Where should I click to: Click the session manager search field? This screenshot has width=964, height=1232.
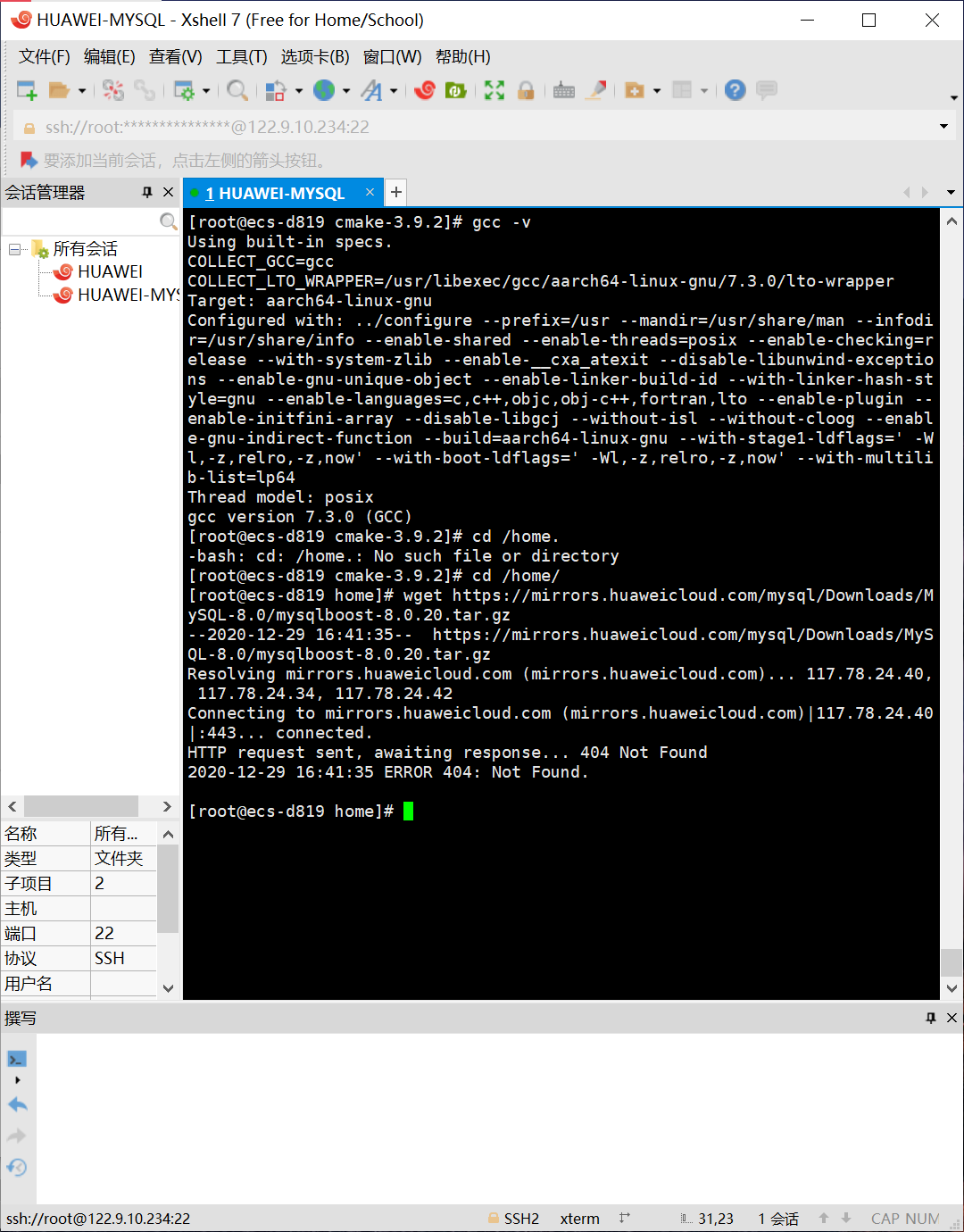[80, 221]
